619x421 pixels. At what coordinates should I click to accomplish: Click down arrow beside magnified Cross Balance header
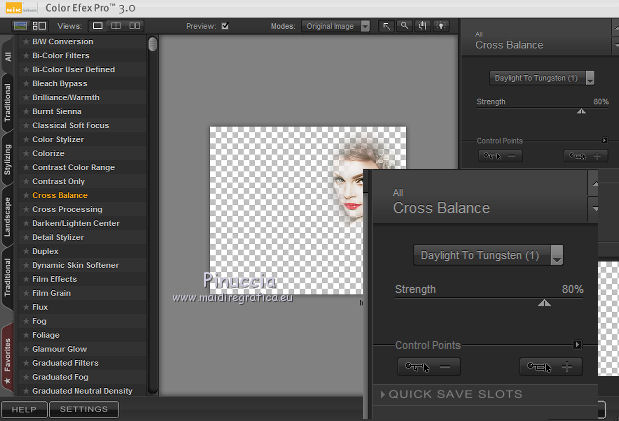595,209
